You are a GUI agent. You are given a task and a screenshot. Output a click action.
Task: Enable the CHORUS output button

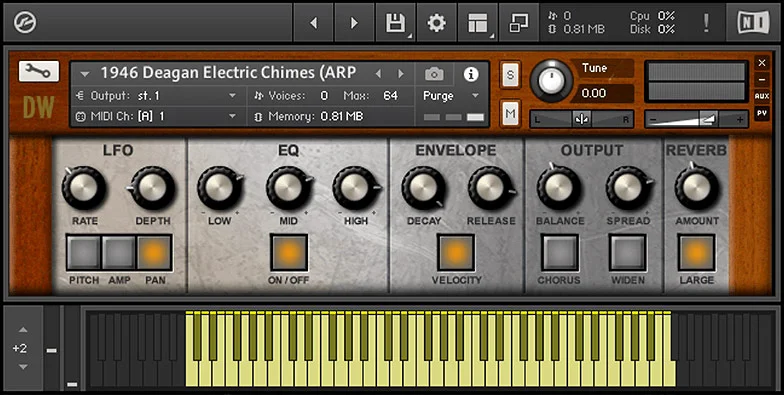tap(560, 253)
